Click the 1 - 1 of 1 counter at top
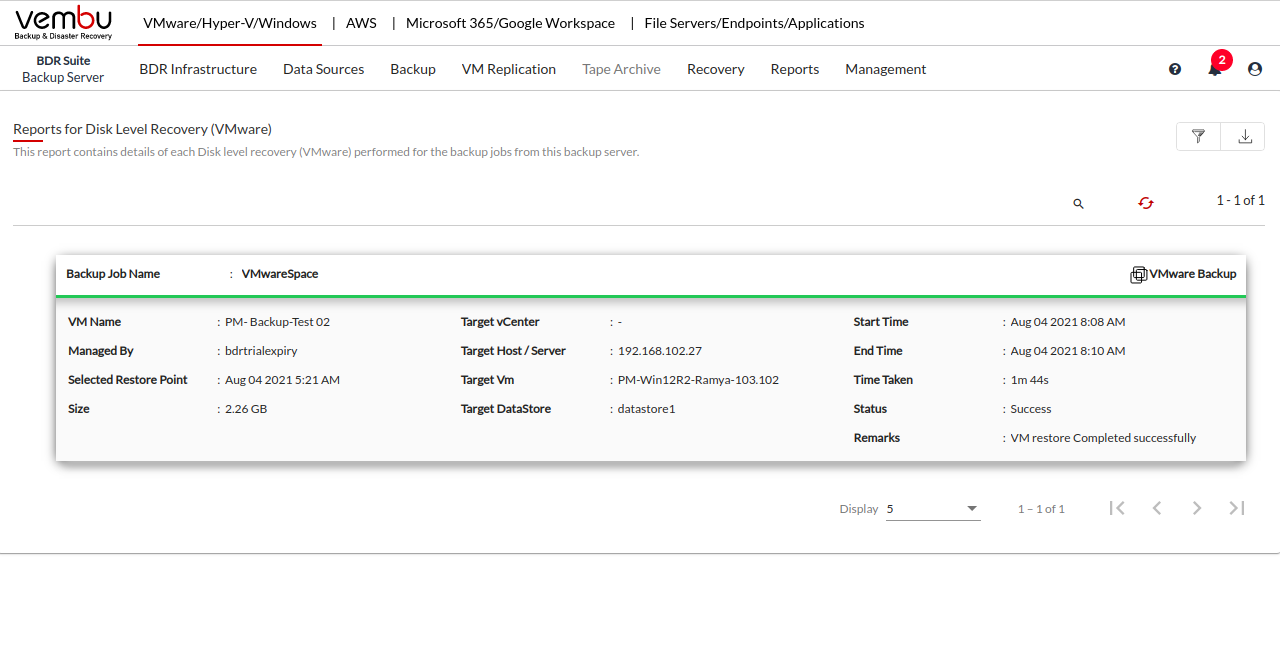The image size is (1280, 670). coord(1240,200)
